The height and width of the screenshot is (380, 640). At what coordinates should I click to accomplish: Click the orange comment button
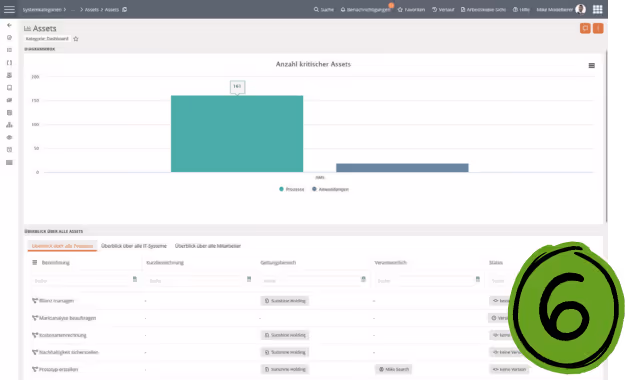[x=585, y=28]
